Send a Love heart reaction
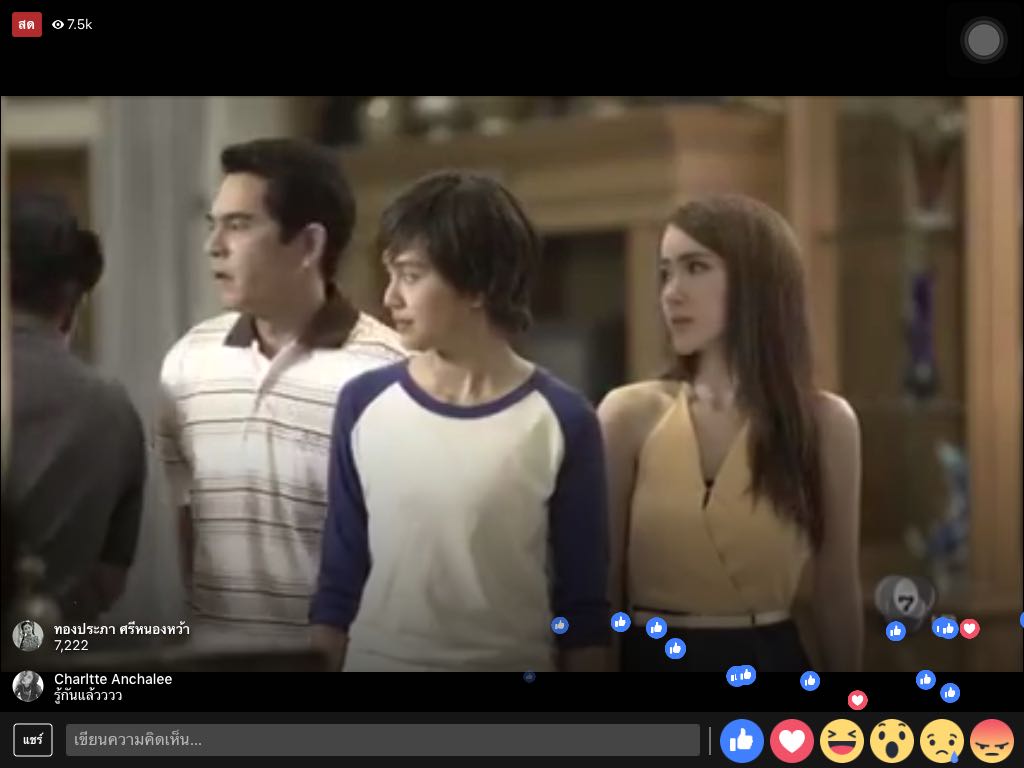Image resolution: width=1024 pixels, height=768 pixels. [x=792, y=741]
